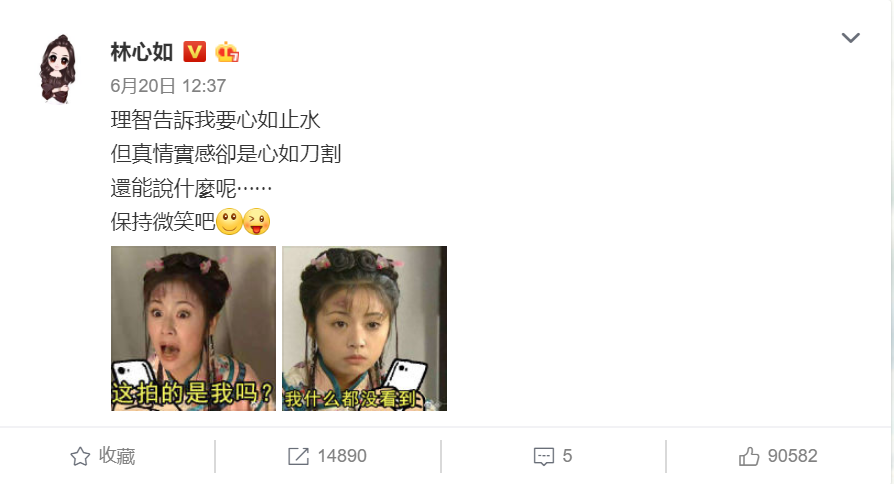The height and width of the screenshot is (484, 894).
Task: Open the post options chevron menu
Action: tap(850, 38)
